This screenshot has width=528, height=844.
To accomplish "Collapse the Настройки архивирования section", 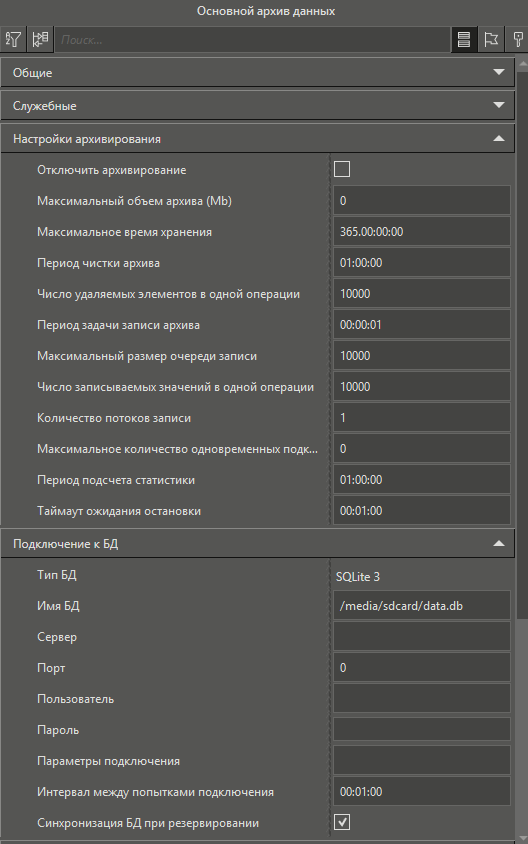I will tap(258, 139).
